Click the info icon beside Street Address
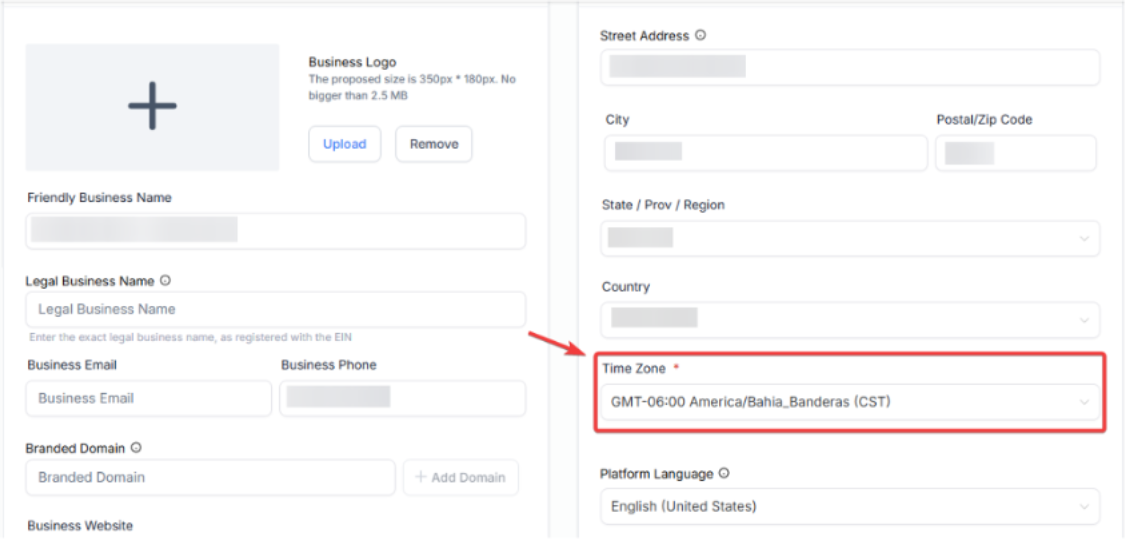Screen dimensions: 1127x543 tap(700, 35)
